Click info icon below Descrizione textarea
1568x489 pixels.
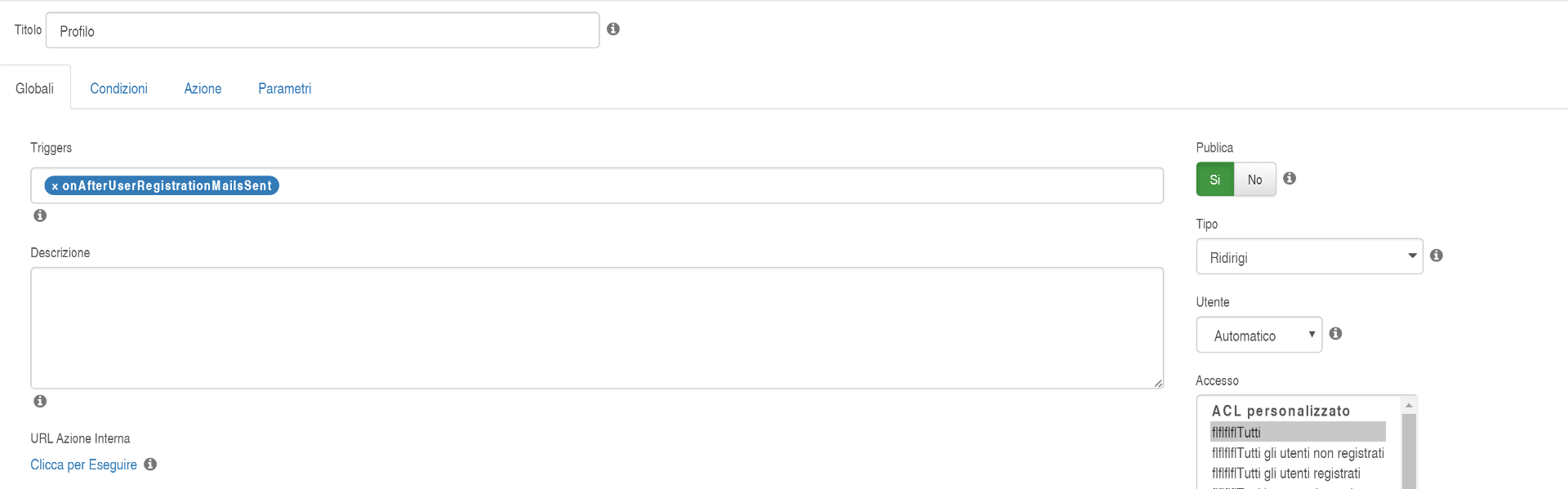[x=40, y=401]
